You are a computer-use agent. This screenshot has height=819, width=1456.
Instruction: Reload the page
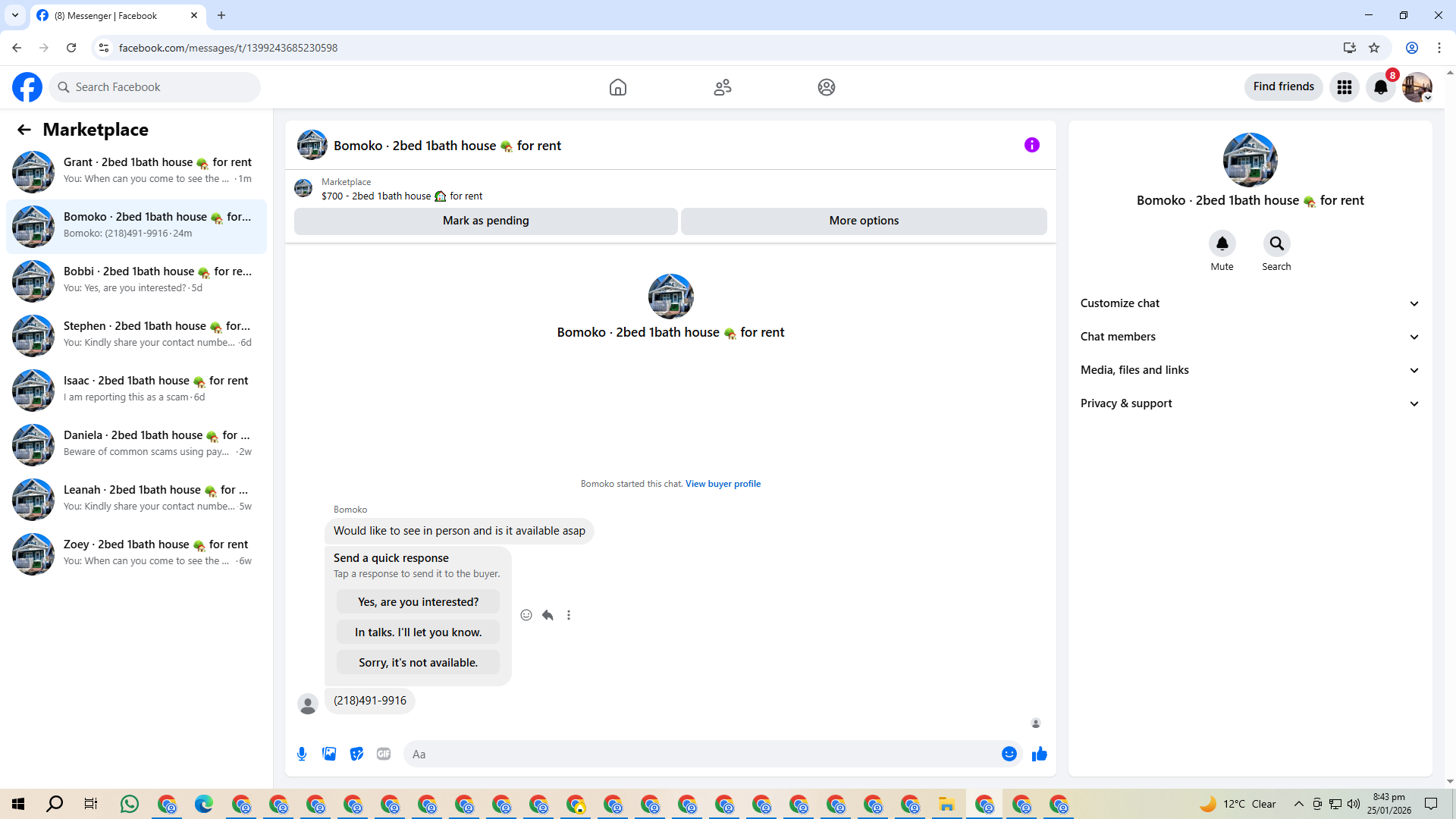coord(71,48)
